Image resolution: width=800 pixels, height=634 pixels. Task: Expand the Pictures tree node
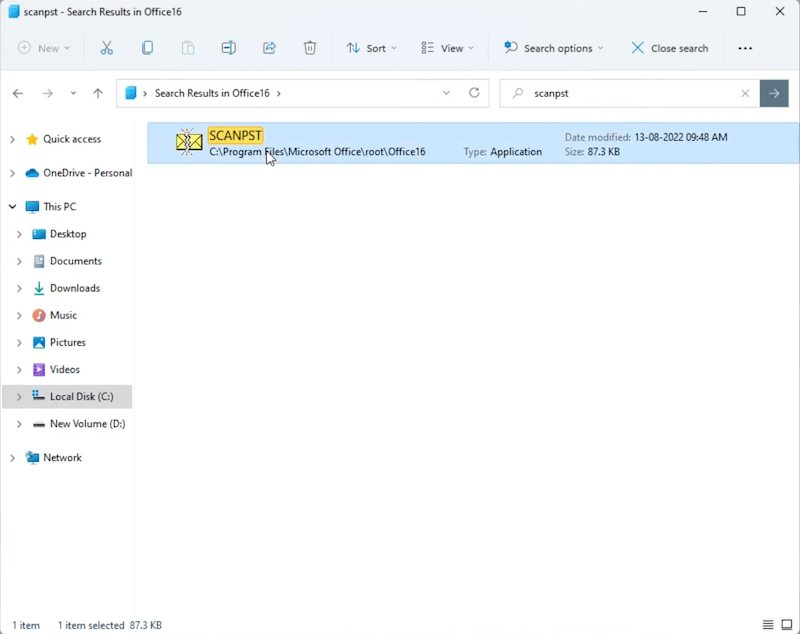point(19,342)
